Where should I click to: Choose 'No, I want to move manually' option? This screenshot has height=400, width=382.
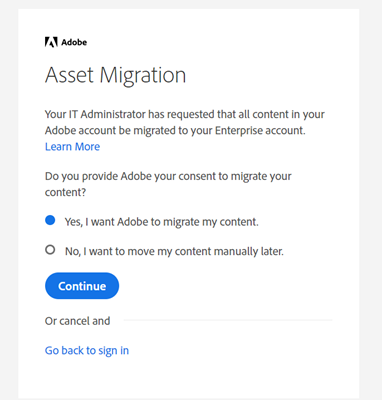[x=50, y=250]
